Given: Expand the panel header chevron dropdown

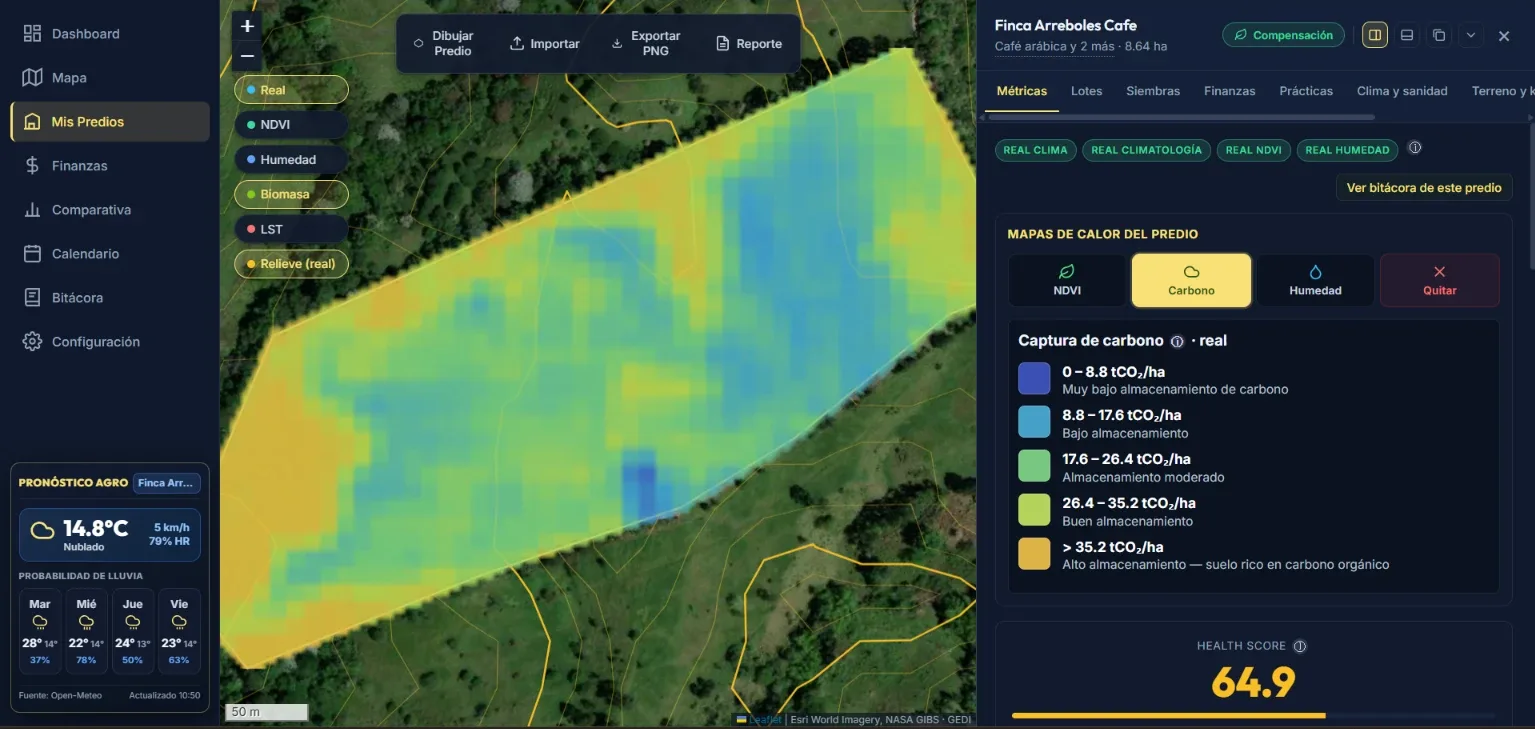Looking at the screenshot, I should [1471, 35].
